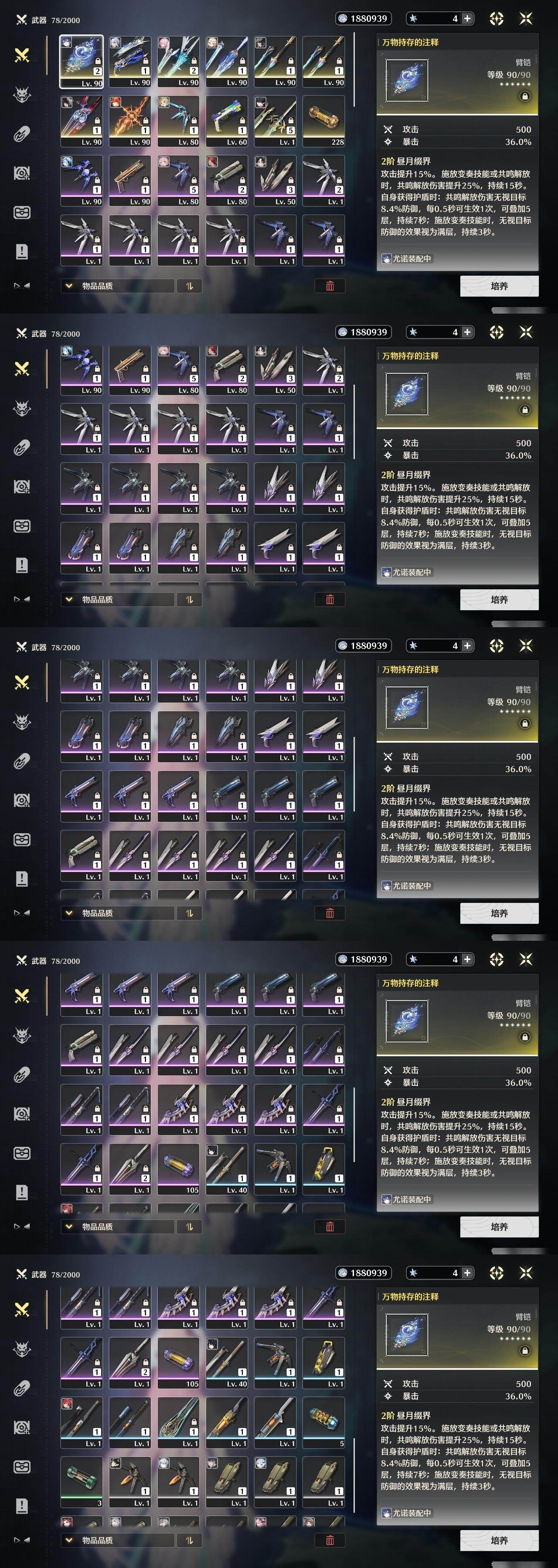Select the Lv. 60 pistol weapon thumbnail

227,121
